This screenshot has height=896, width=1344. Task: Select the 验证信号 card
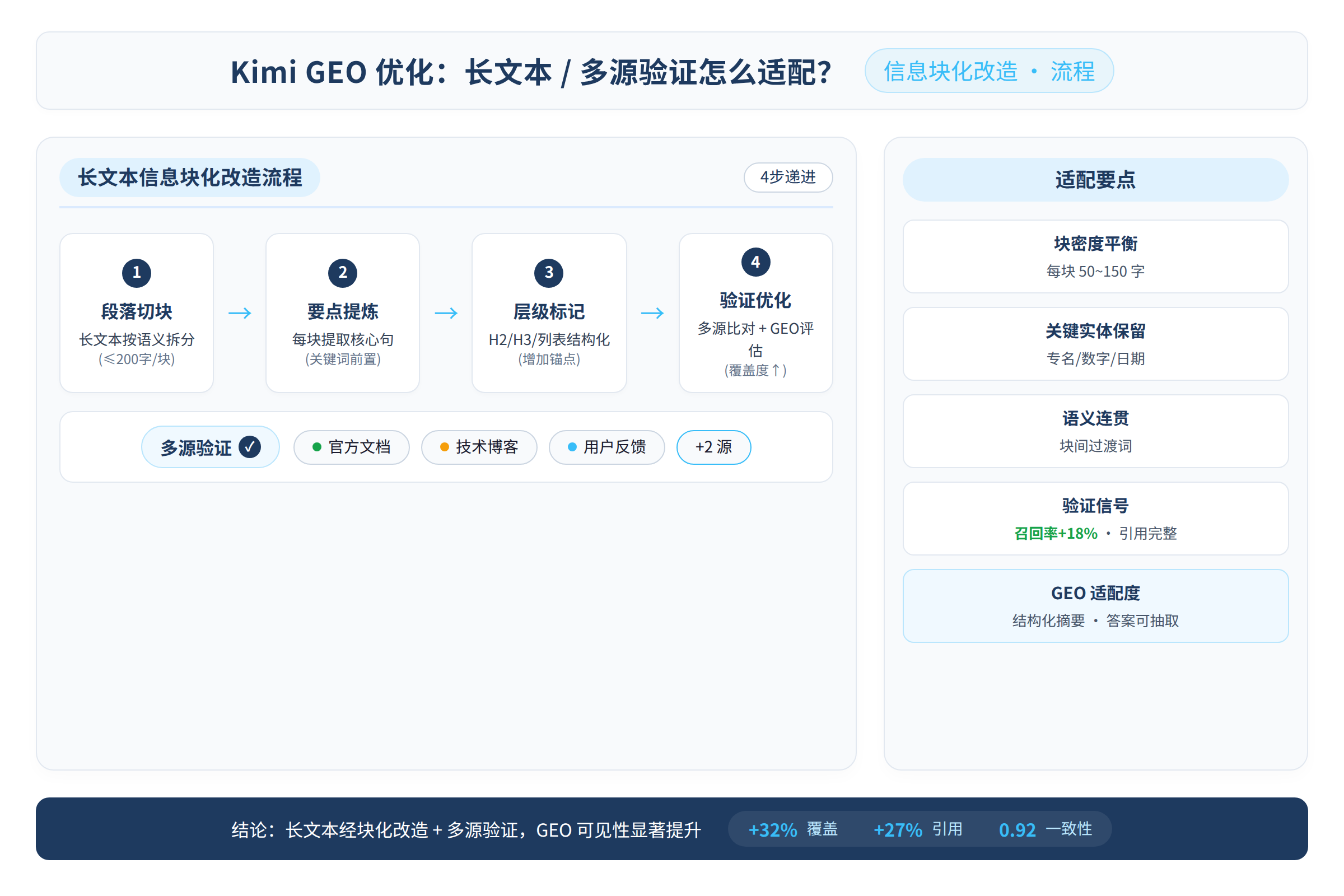[1095, 519]
